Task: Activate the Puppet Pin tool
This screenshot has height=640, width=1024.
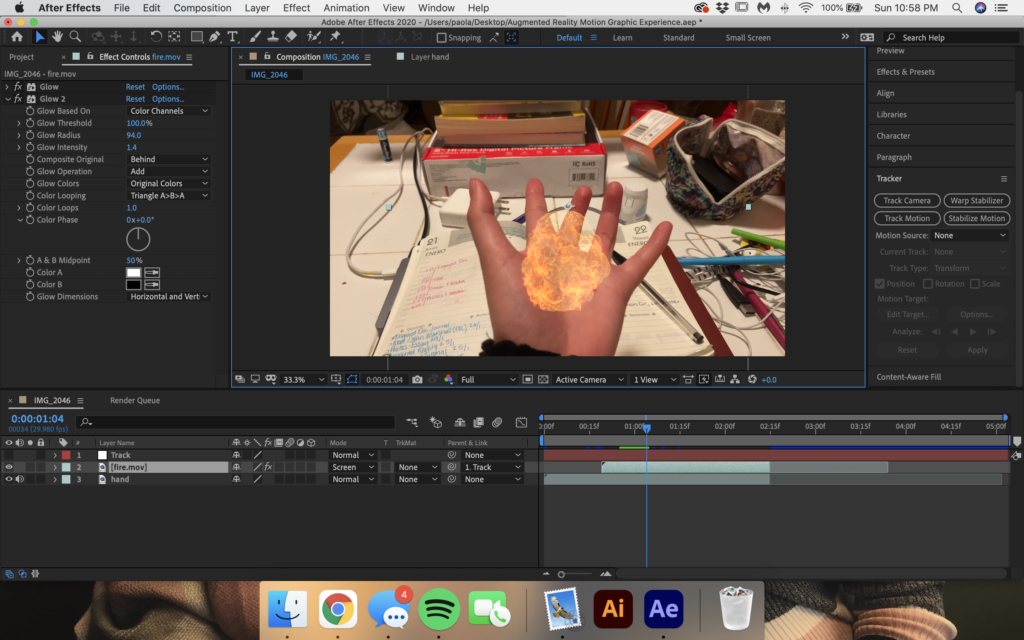Action: point(335,37)
